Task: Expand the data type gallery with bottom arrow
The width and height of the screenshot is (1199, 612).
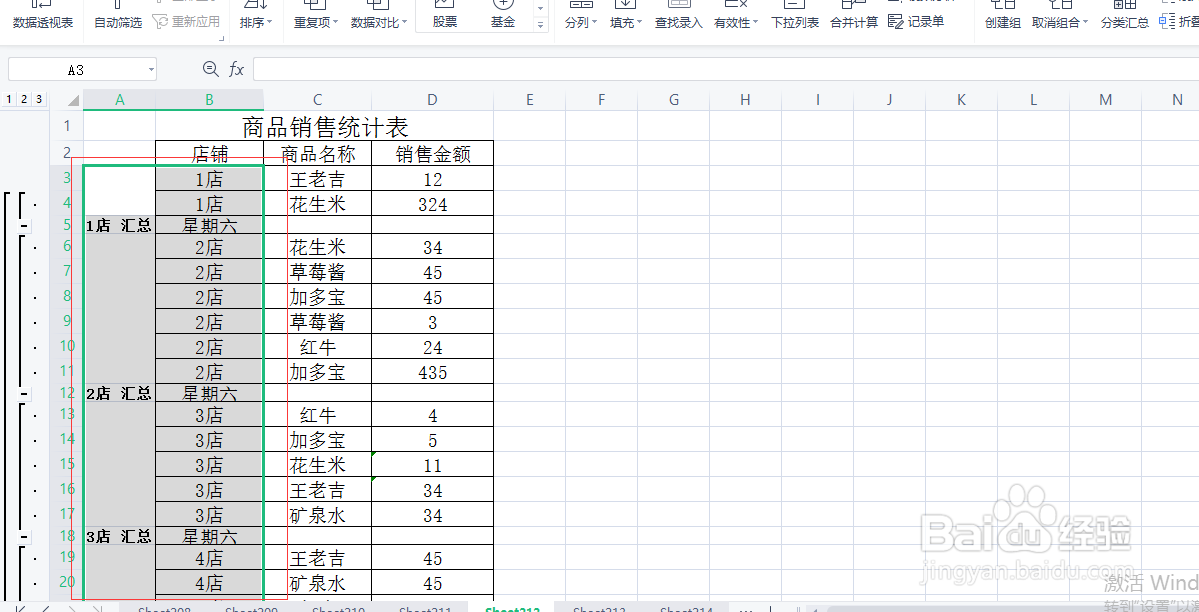Action: pyautogui.click(x=541, y=25)
